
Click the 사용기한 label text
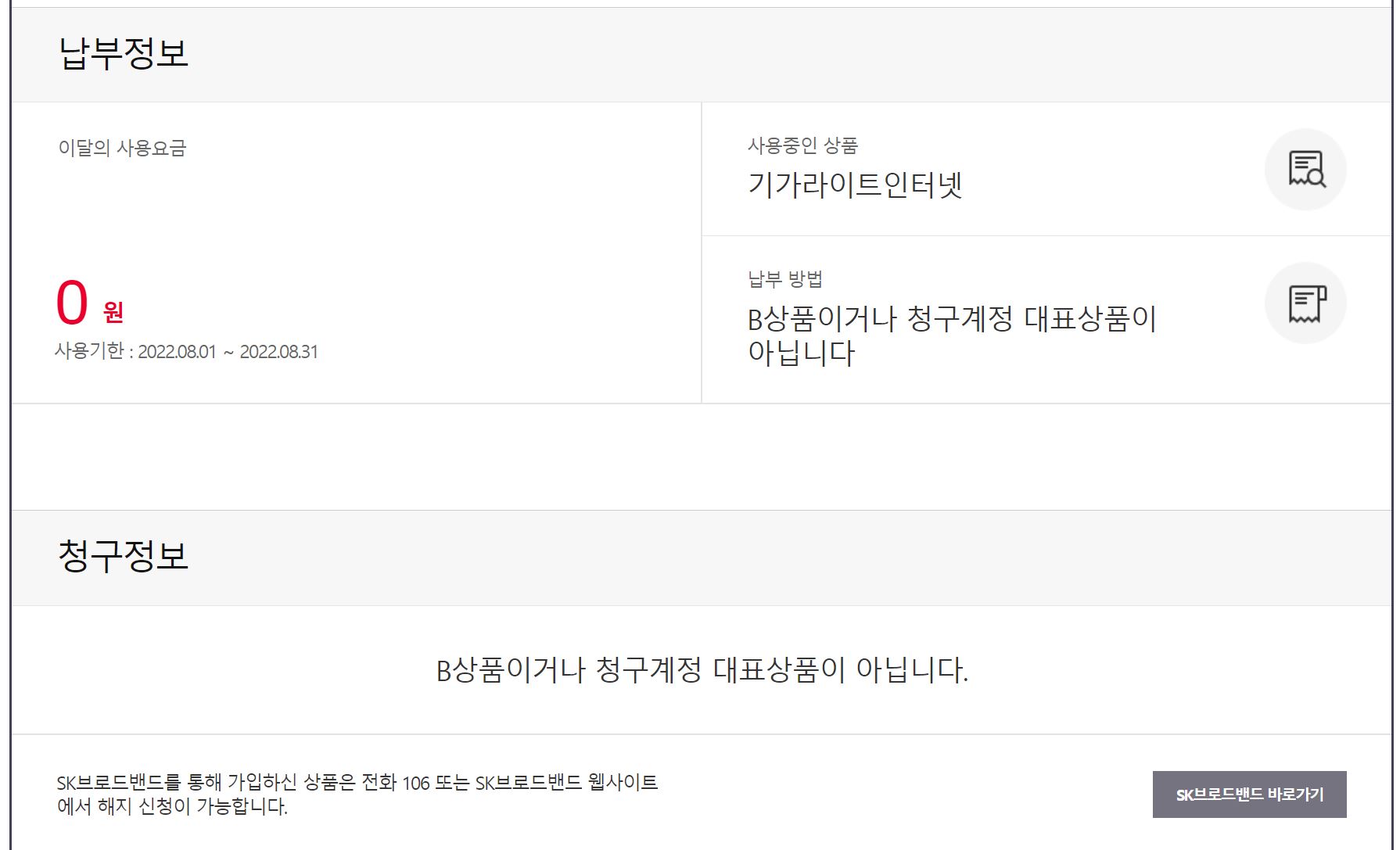click(89, 351)
